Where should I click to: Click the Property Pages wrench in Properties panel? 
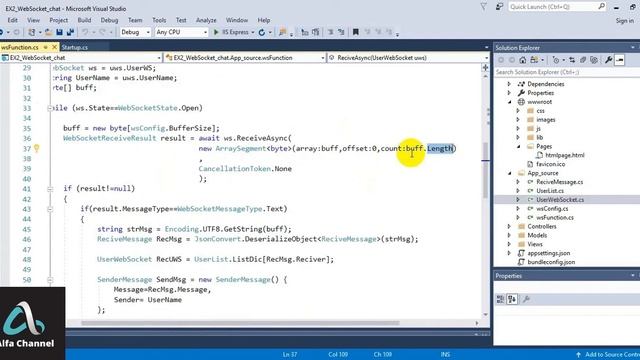[526, 299]
